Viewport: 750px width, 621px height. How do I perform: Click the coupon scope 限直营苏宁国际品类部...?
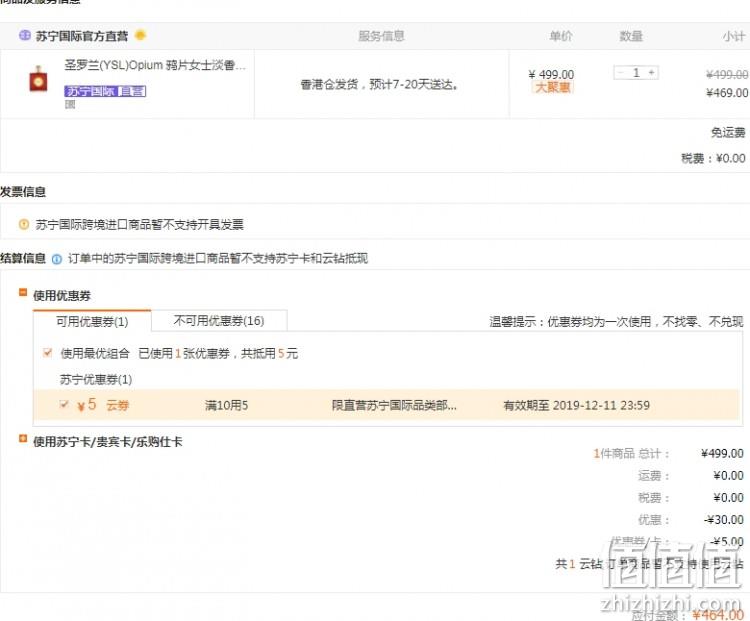(x=394, y=406)
